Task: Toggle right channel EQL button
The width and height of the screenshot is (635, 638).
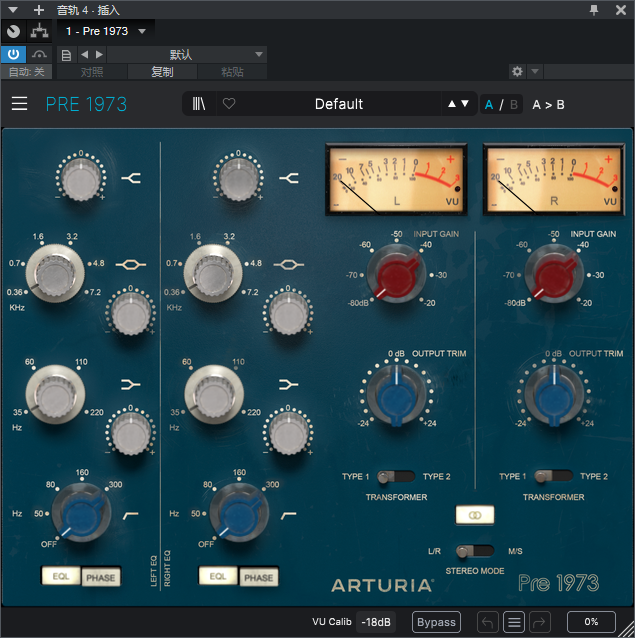Action: [x=218, y=576]
